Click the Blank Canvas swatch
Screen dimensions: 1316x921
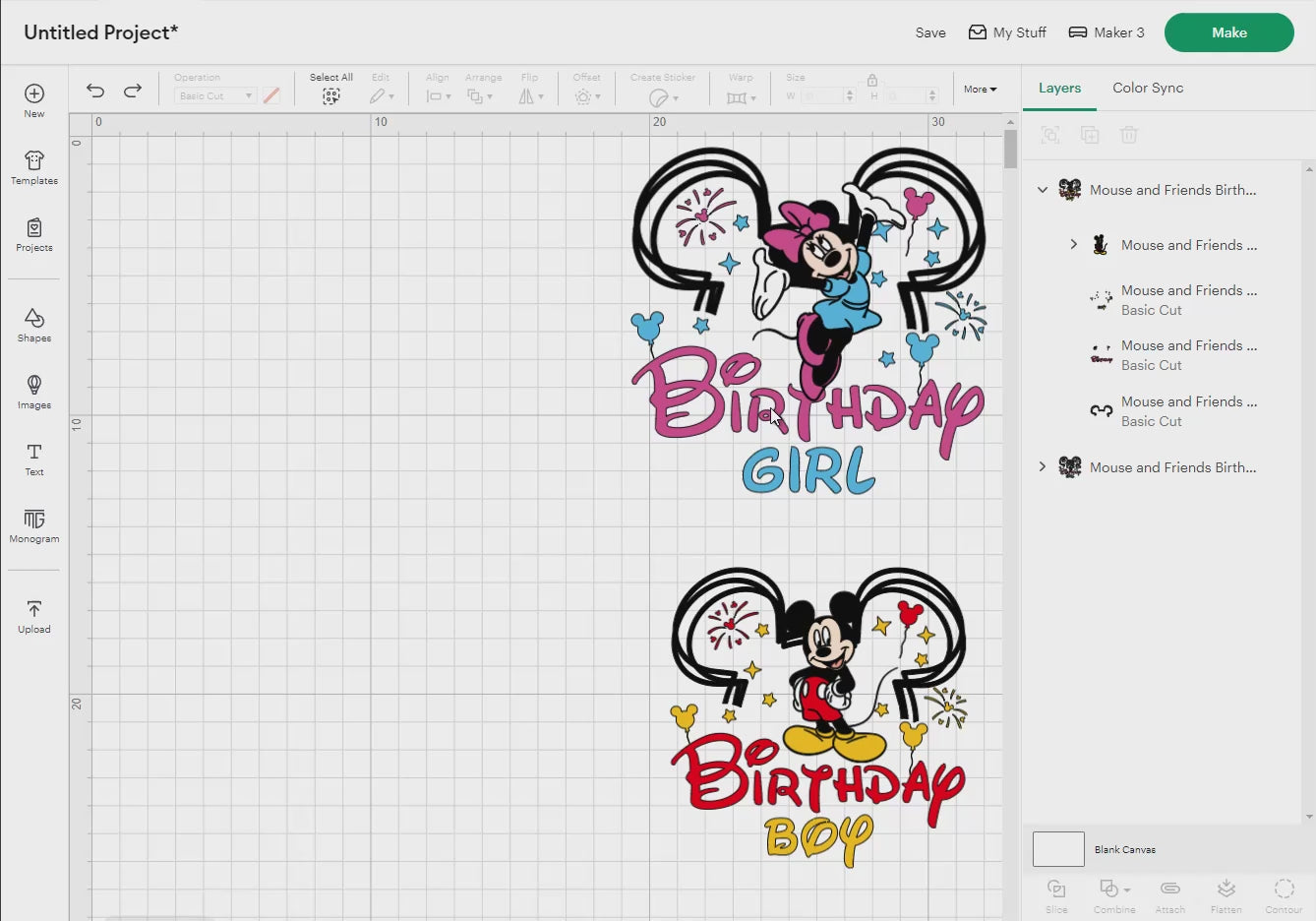tap(1058, 849)
